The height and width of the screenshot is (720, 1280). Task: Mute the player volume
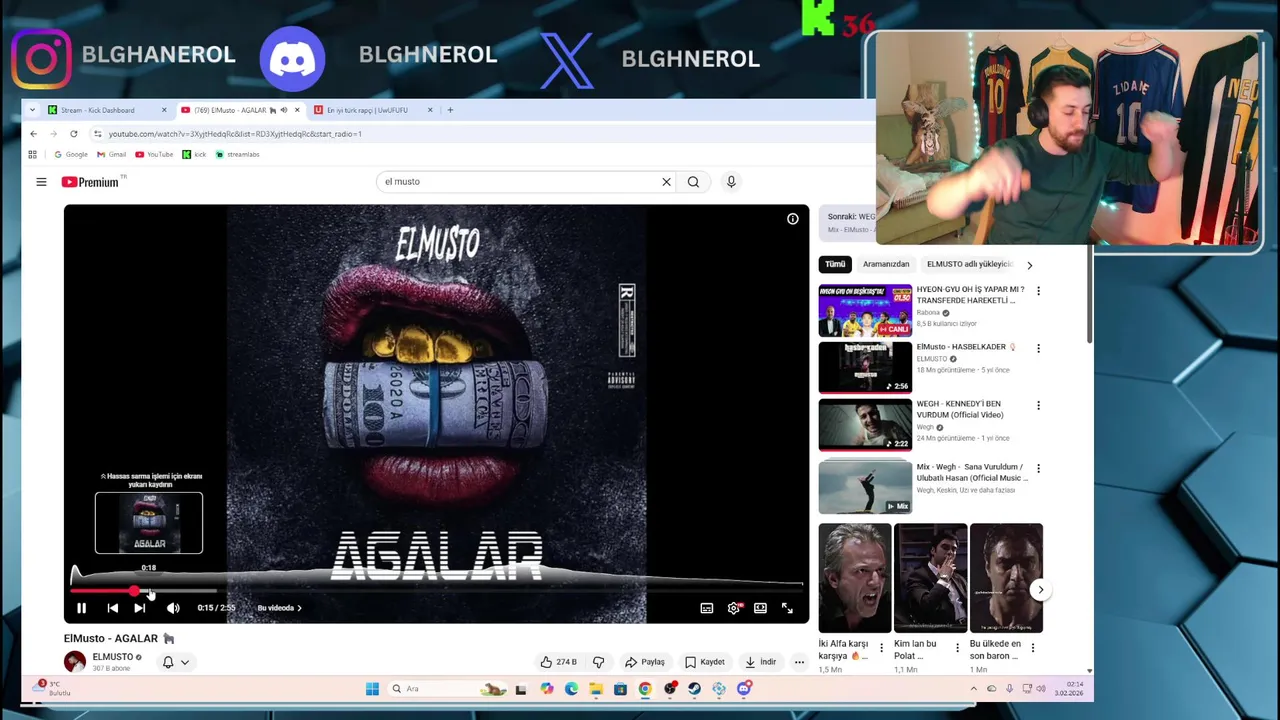point(173,608)
